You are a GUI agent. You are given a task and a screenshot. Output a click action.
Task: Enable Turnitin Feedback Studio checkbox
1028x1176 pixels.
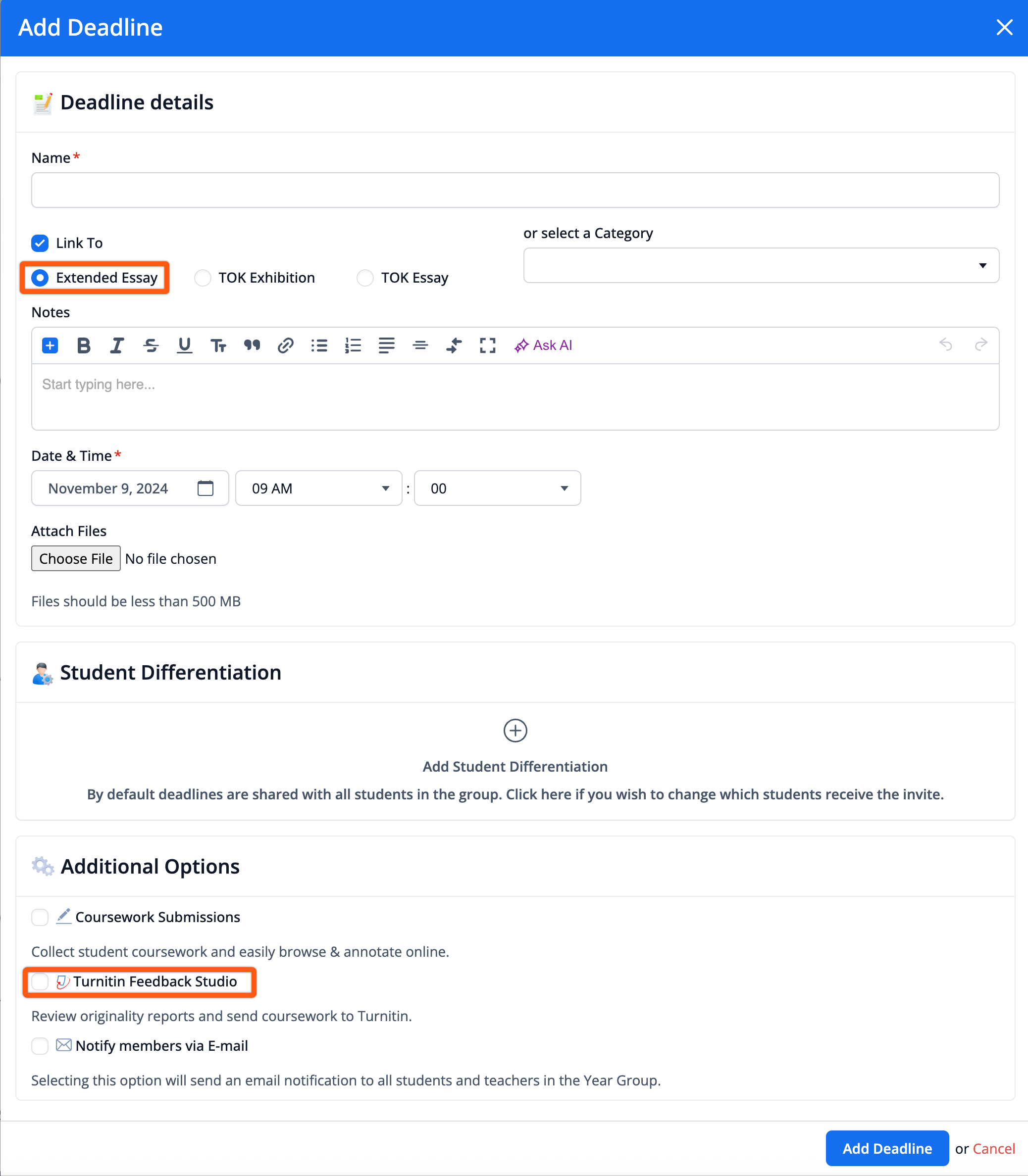point(40,981)
